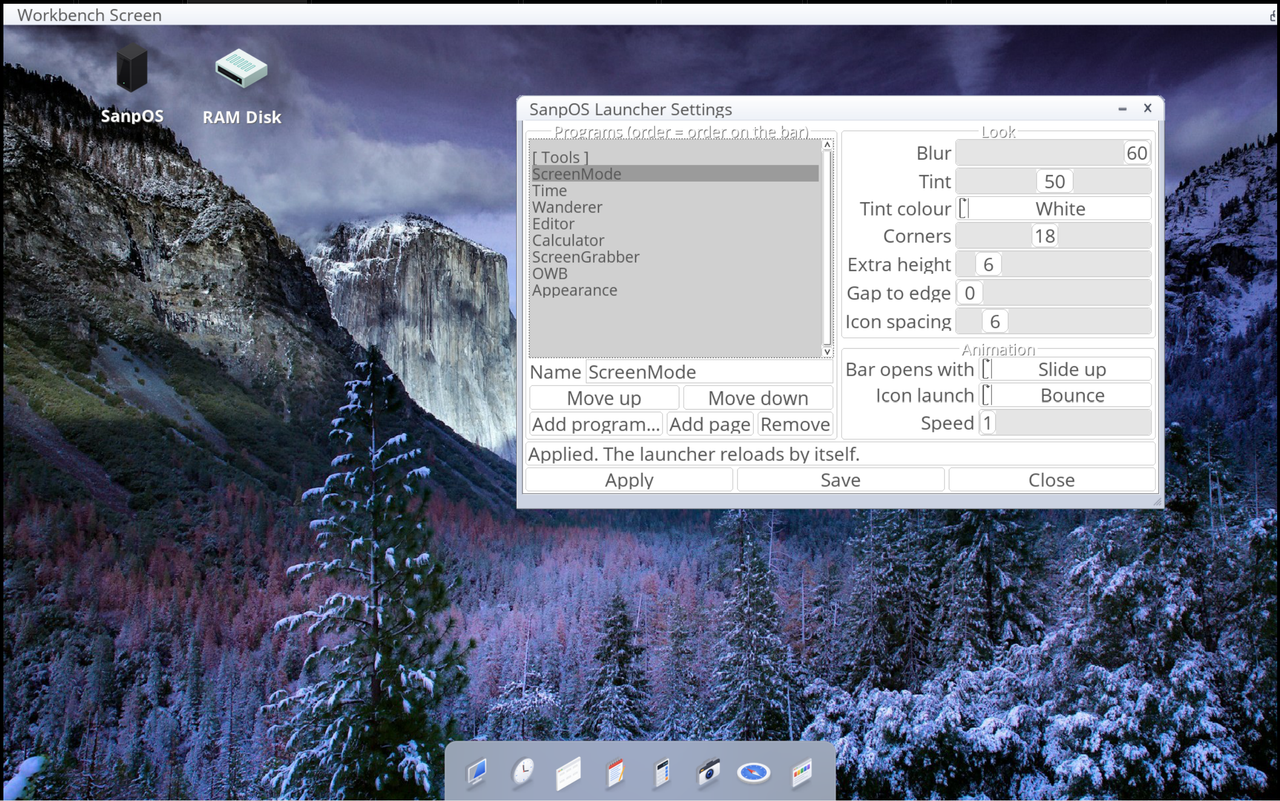Image resolution: width=1280 pixels, height=801 pixels.
Task: Select Appearance in the programs list
Action: (x=675, y=290)
